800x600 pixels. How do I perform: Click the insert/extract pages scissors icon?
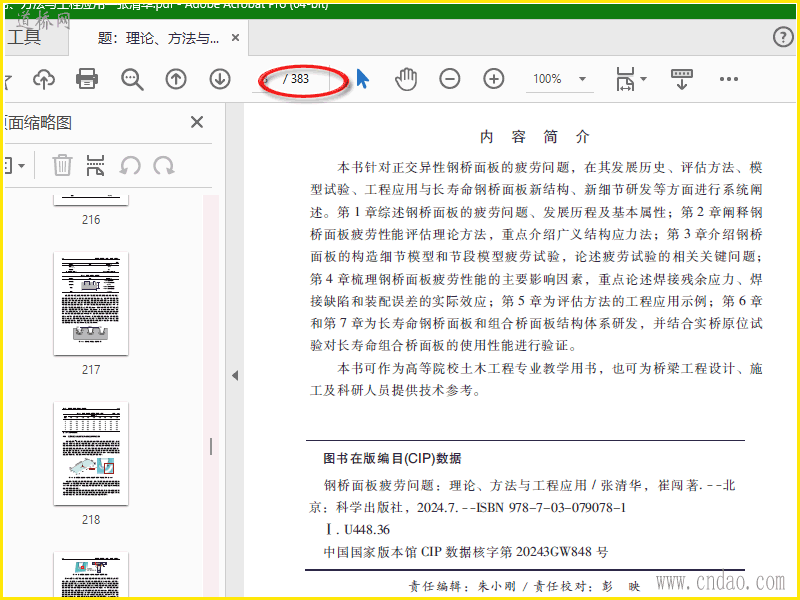point(95,165)
